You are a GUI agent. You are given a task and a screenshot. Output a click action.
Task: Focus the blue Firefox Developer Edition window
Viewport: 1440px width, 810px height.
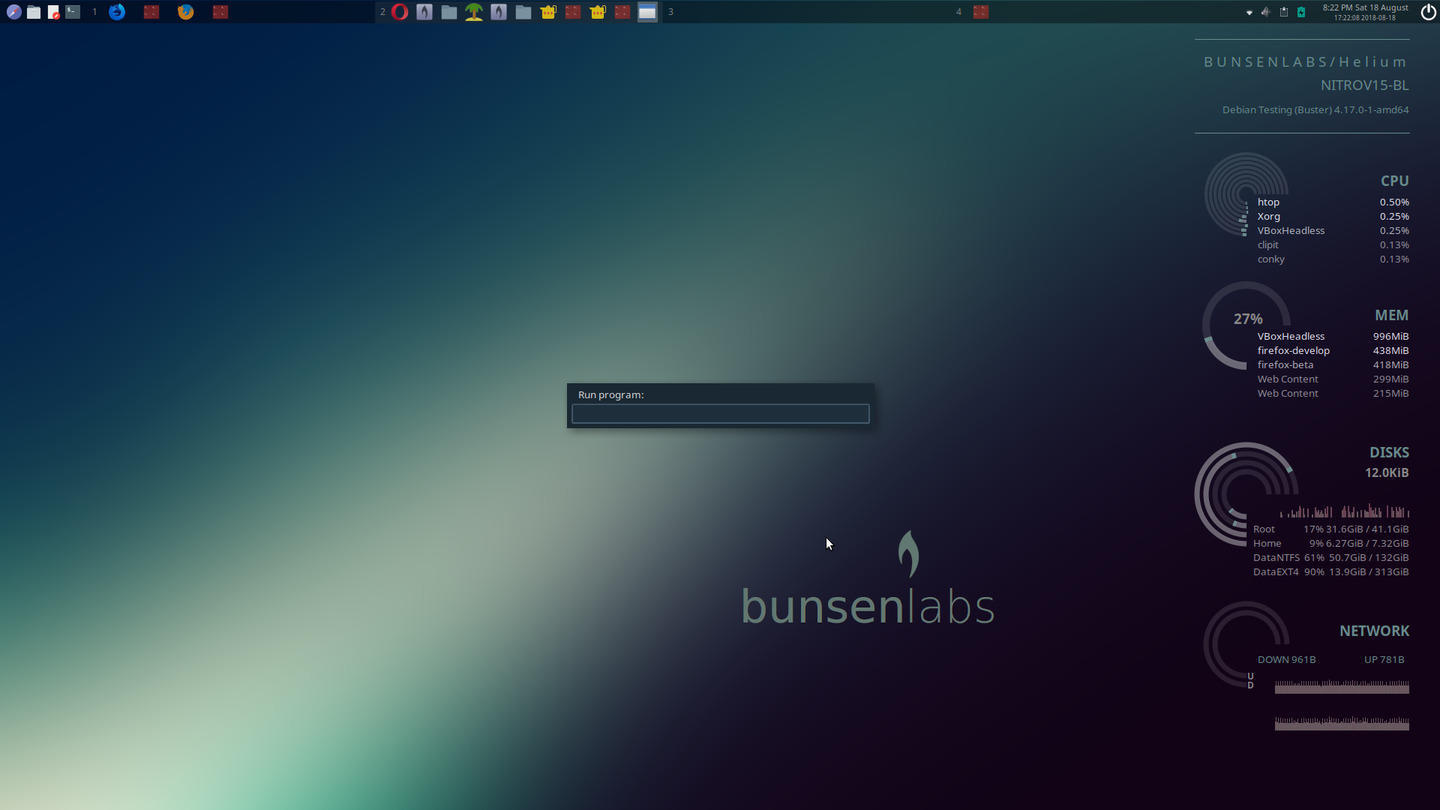click(117, 12)
